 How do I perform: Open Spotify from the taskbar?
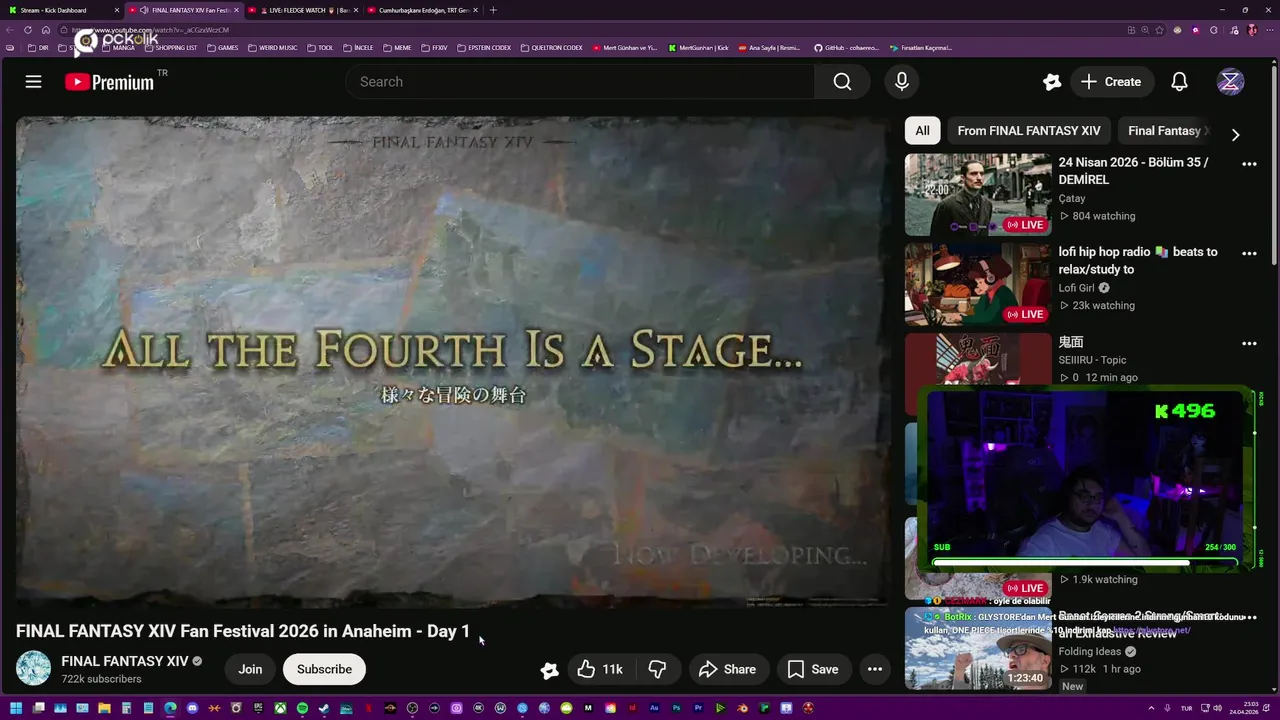[302, 708]
